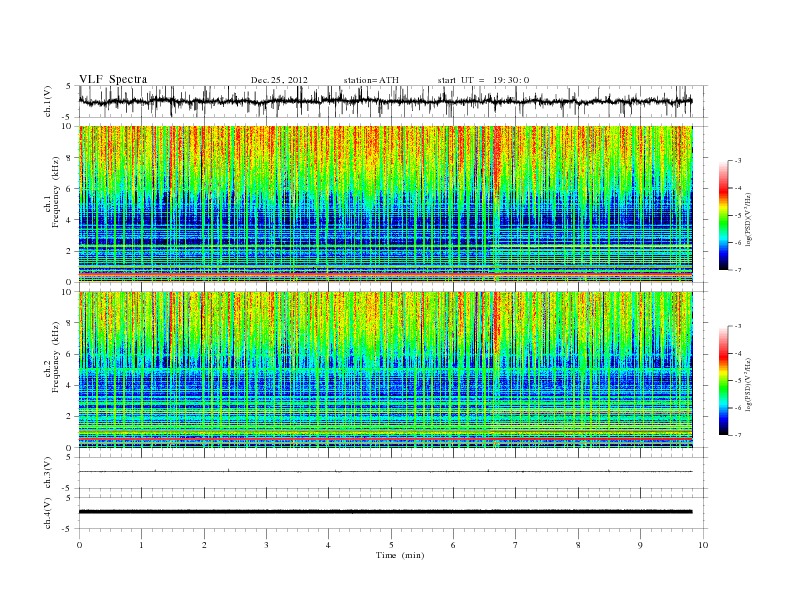Screen dimensions: 792x612
Task: Click time axis tick label '6'
Action: click(x=453, y=545)
